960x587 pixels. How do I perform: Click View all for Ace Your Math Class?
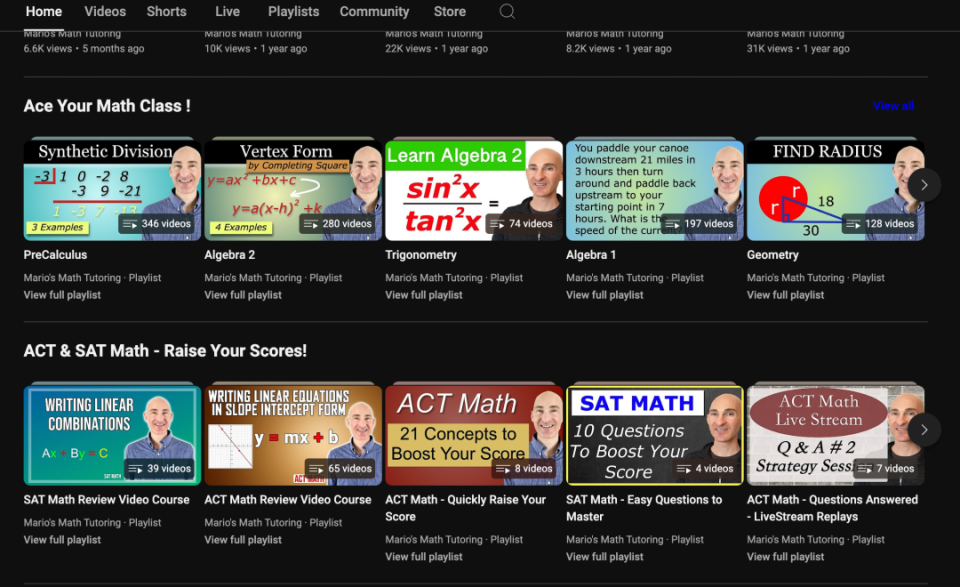[x=893, y=106]
